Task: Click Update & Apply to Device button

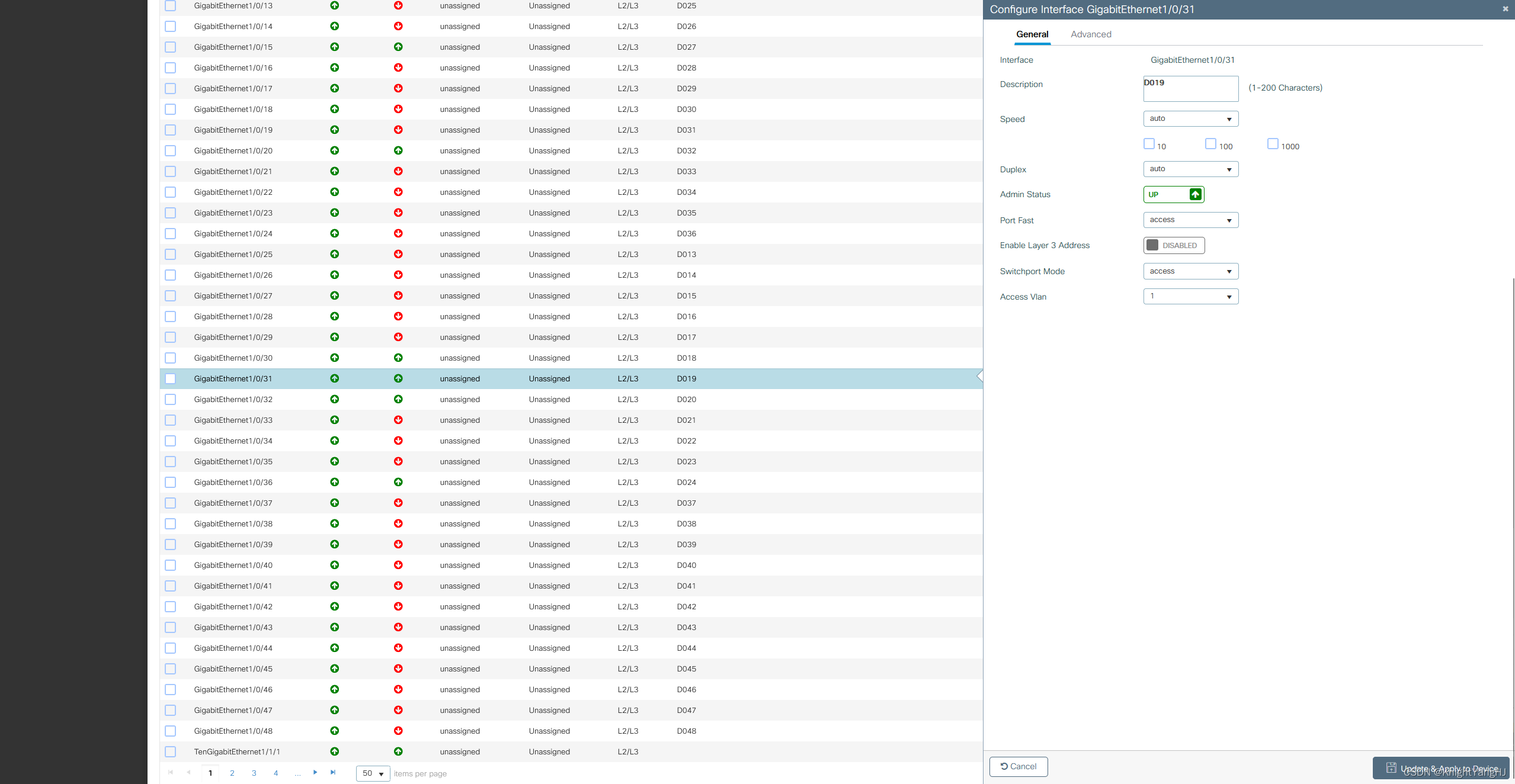Action: point(1441,768)
